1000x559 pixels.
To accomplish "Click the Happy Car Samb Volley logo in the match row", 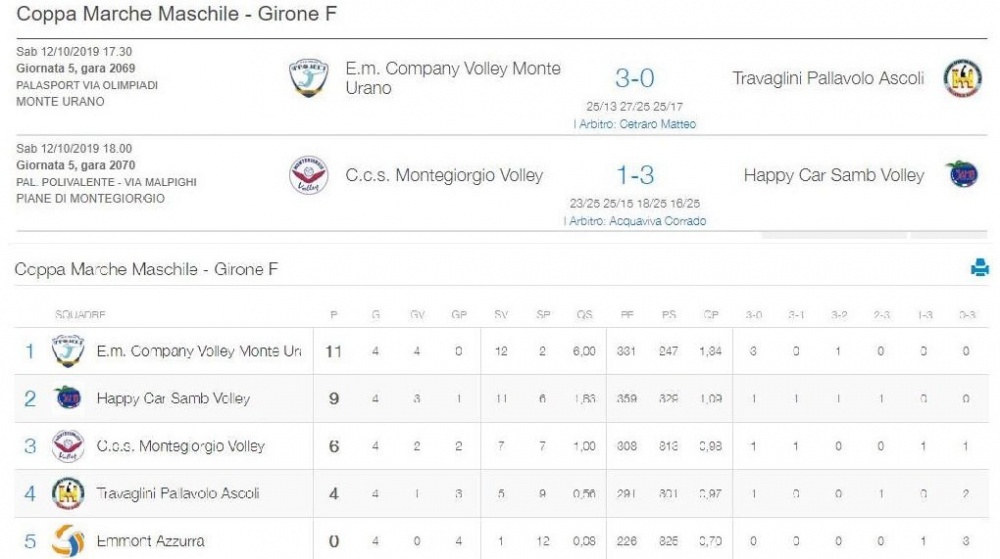I will pos(963,174).
